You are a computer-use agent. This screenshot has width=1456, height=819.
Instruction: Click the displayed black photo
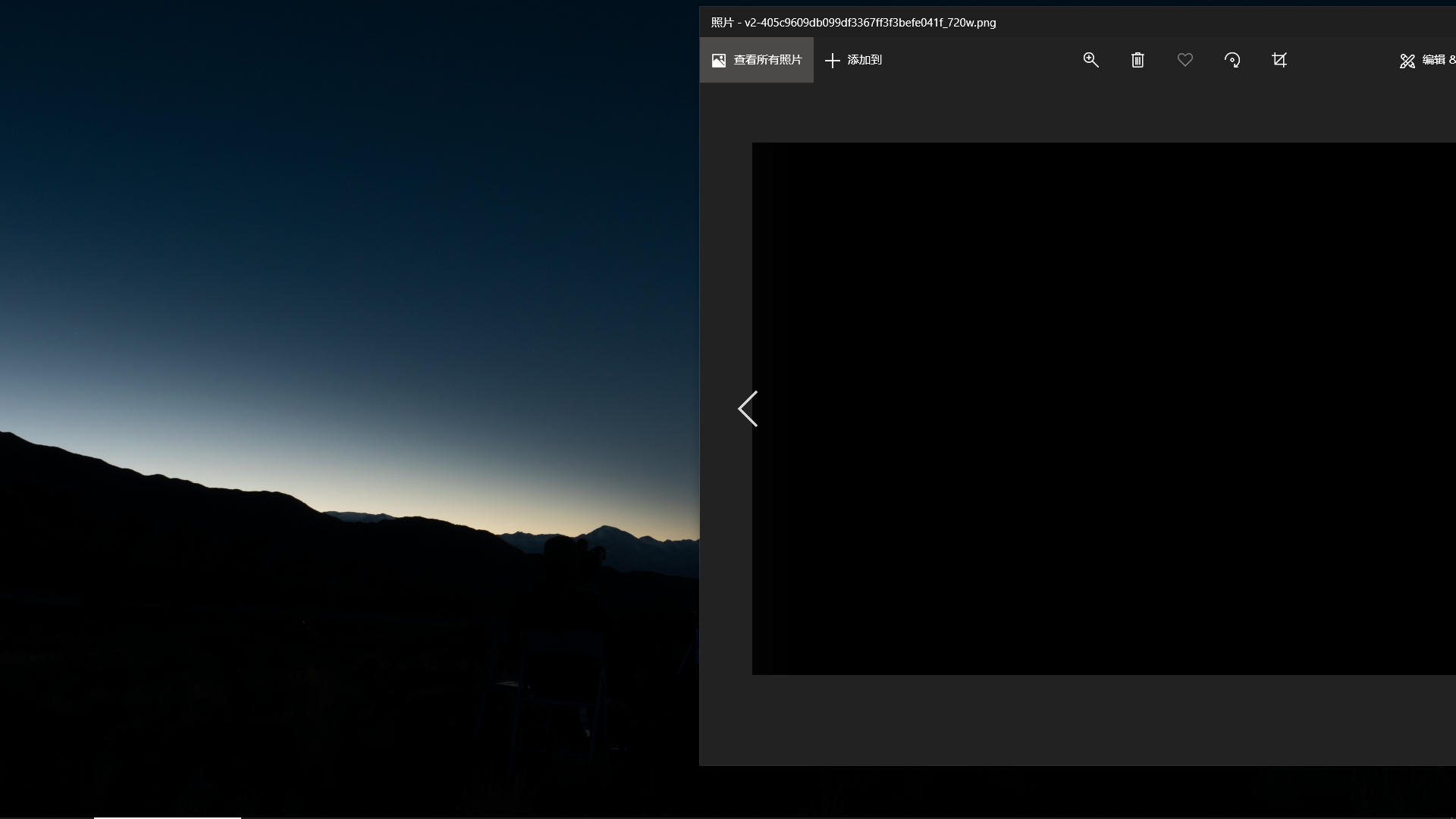pyautogui.click(x=1104, y=409)
